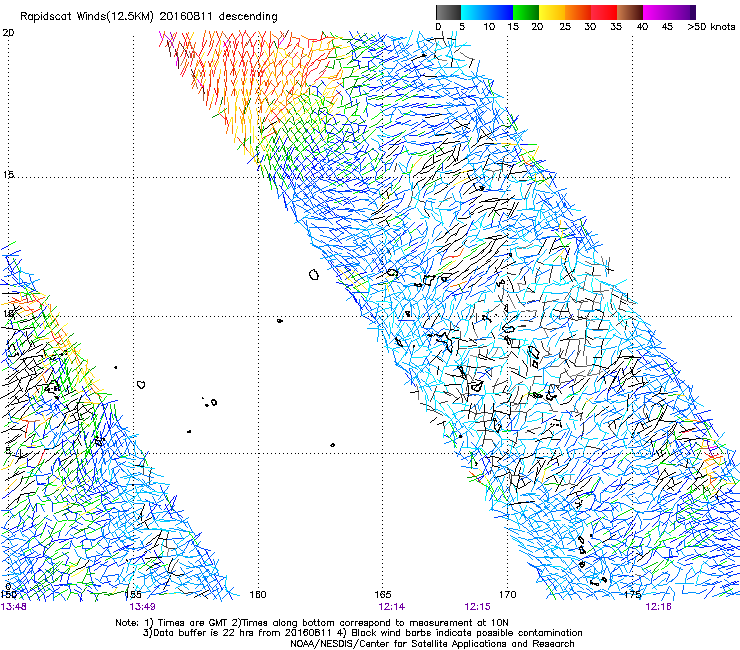This screenshot has height=650, width=740.
Task: Click the 'Rapidscat Winds(12.5KM) 20160811 descending' title
Action: [149, 17]
